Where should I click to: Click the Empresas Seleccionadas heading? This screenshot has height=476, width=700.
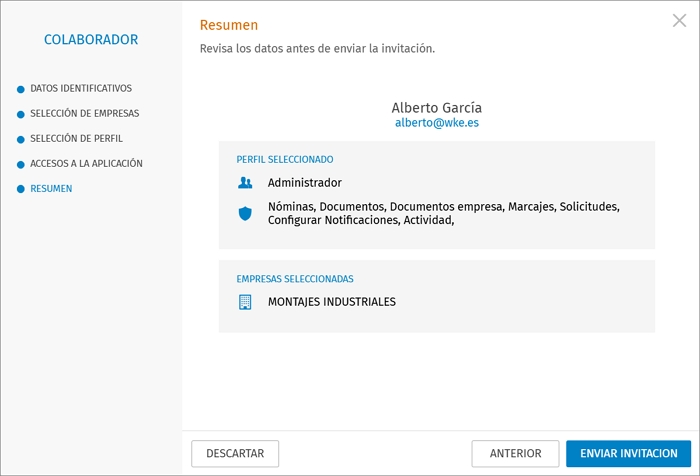point(295,279)
